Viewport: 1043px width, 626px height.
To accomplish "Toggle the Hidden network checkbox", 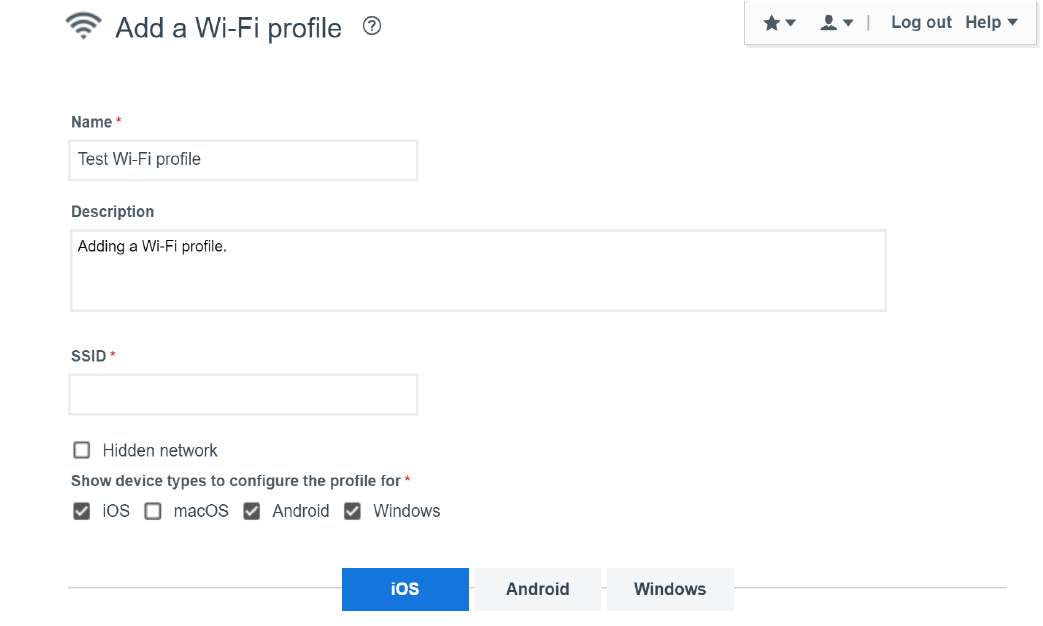I will (82, 450).
